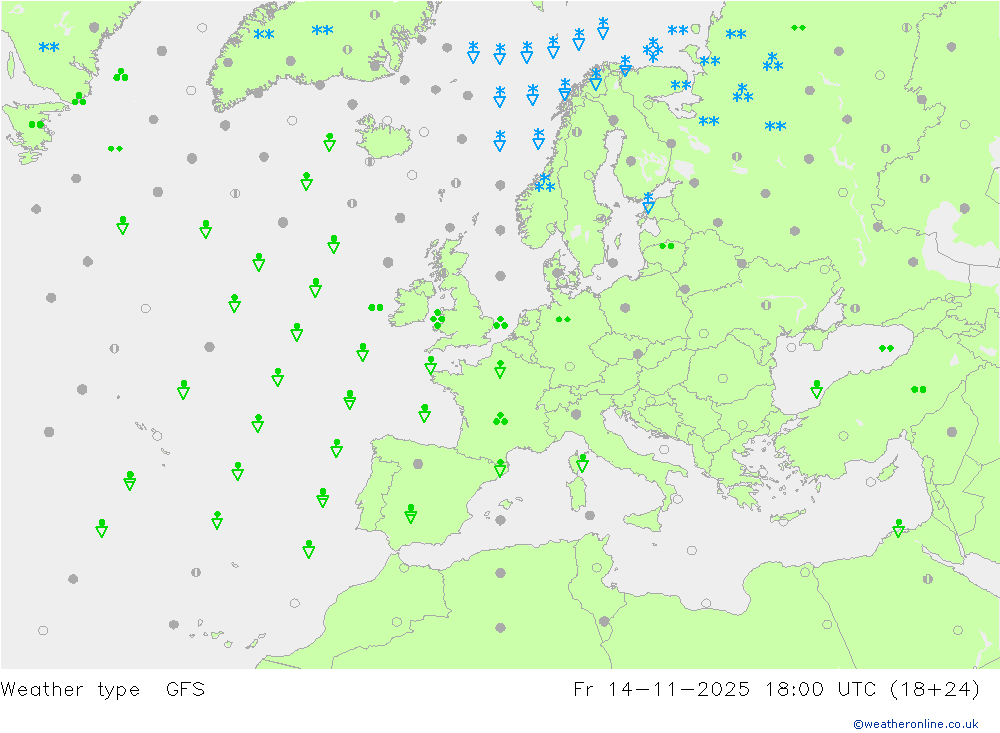Click the double-dot rain symbol west of Ireland
Viewport: 1000px width, 733px height.
click(x=376, y=307)
